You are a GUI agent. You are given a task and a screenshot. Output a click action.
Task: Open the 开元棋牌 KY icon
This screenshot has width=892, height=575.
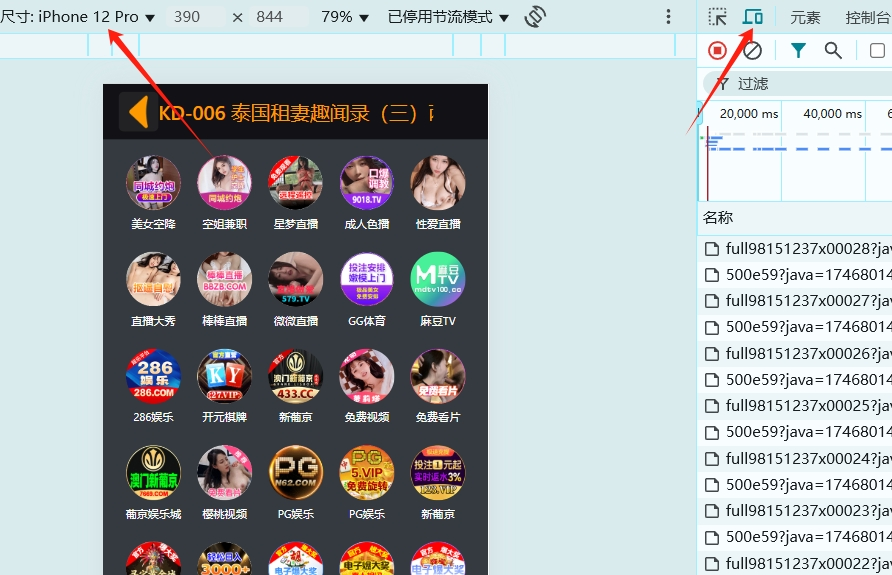click(225, 376)
